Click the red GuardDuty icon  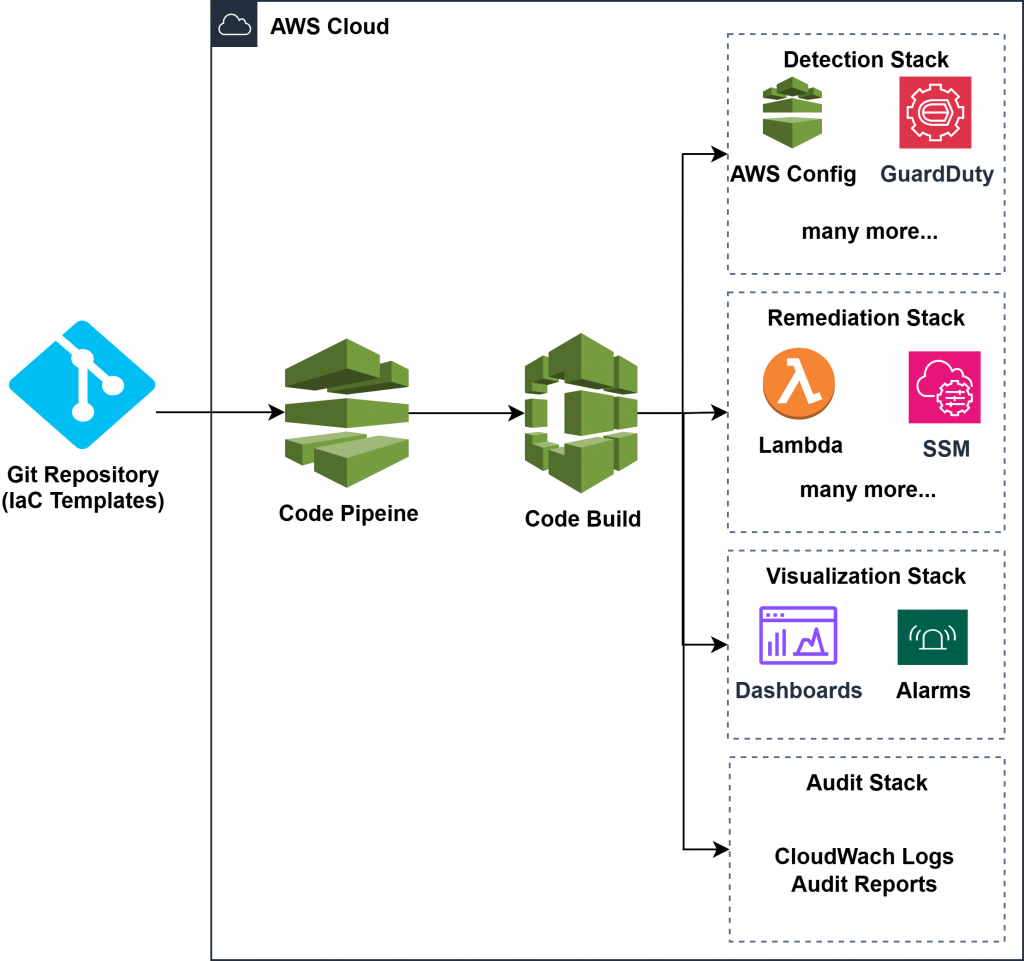(x=935, y=112)
